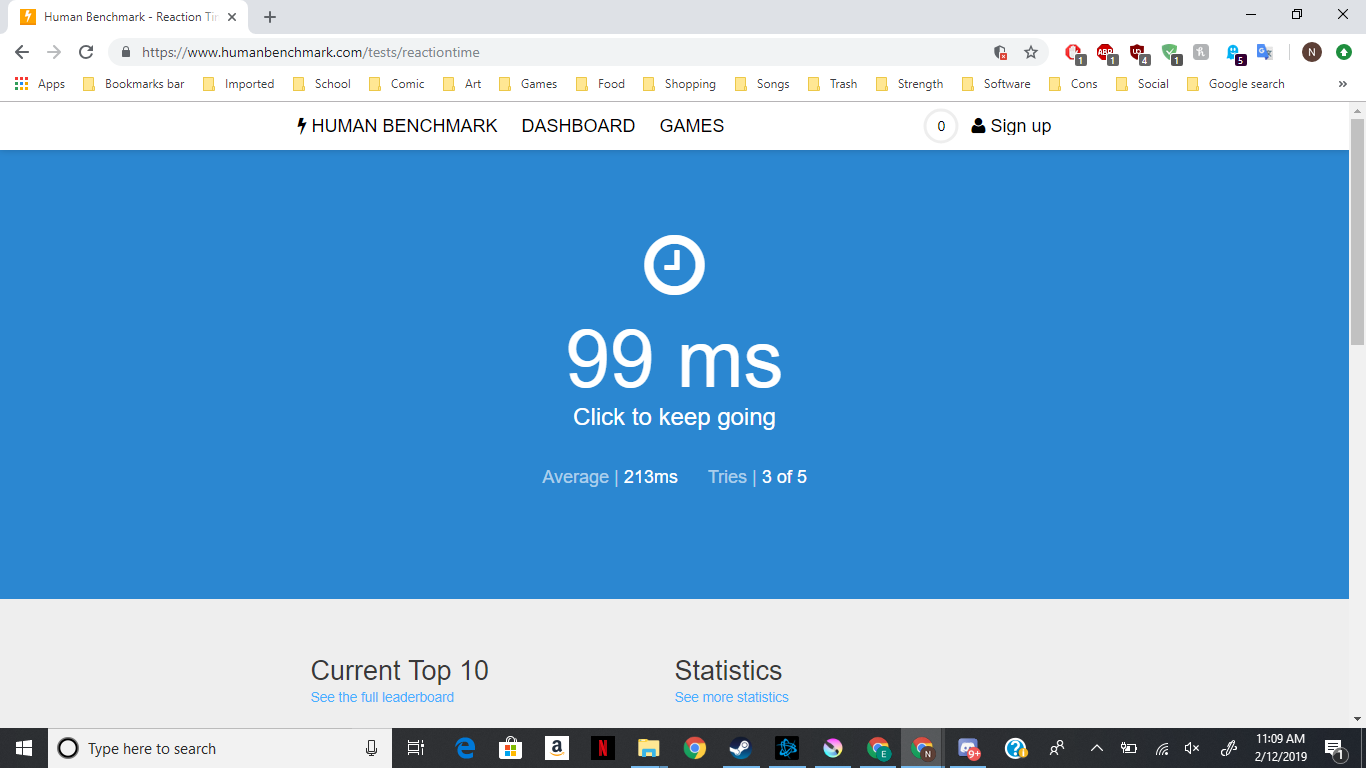Open the School bookmarks folder
This screenshot has width=1366, height=768.
pos(322,84)
